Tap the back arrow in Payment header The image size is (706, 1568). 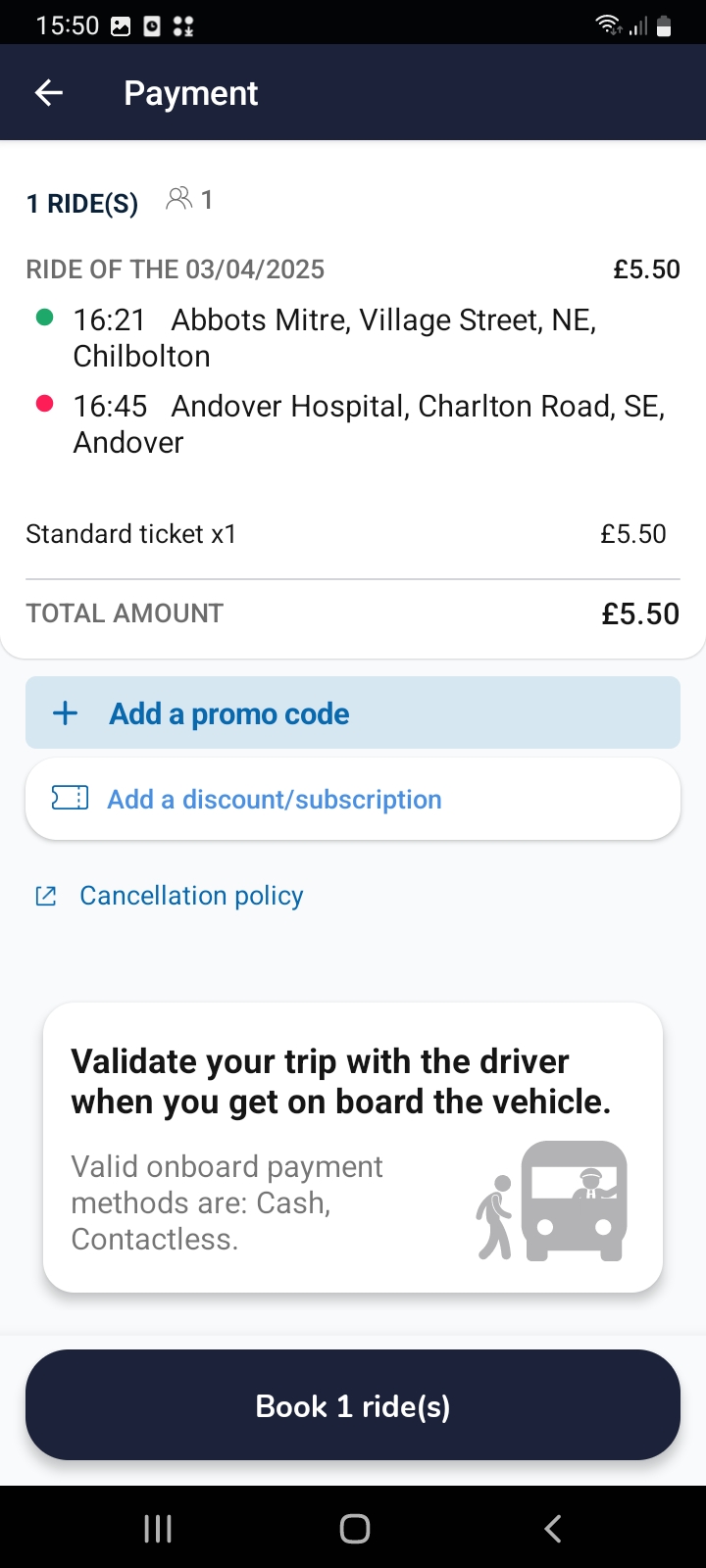click(48, 93)
